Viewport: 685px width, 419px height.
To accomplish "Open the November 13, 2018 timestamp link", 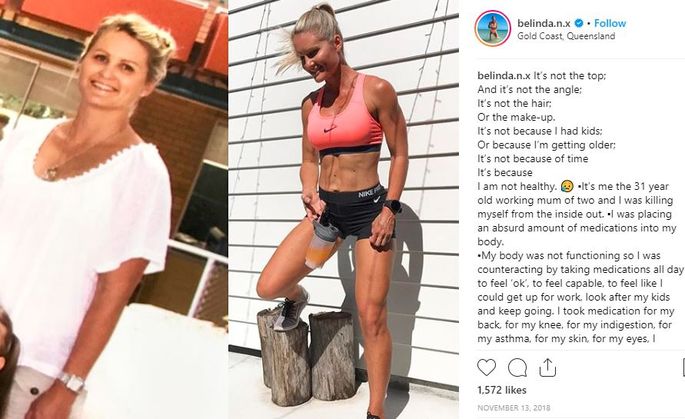I will (513, 408).
